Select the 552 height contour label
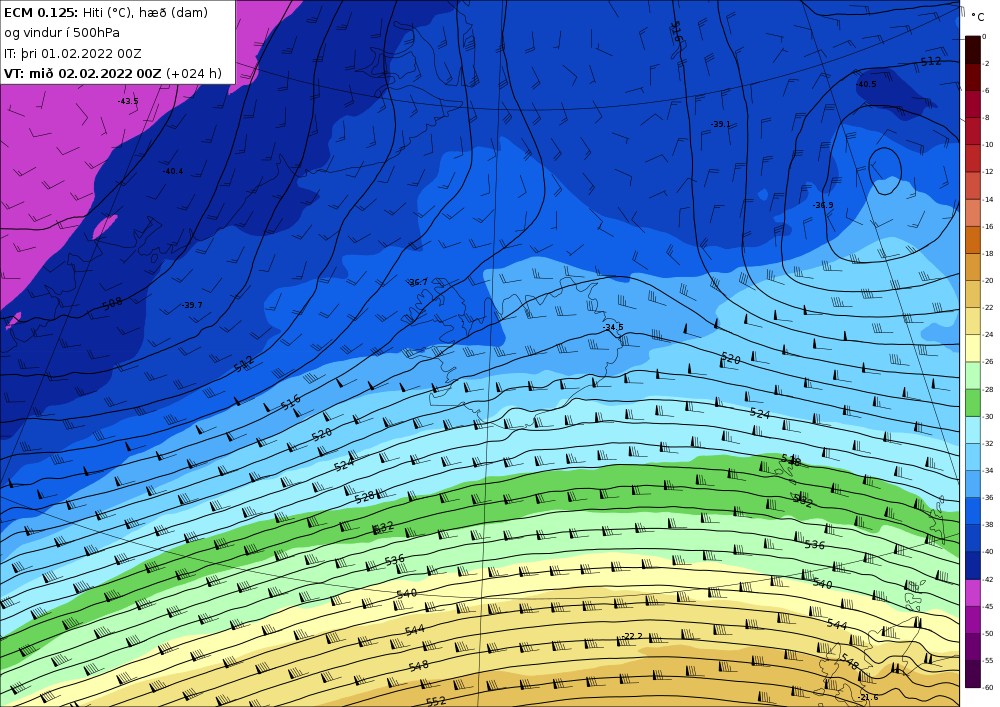This screenshot has width=1000, height=707. [436, 701]
